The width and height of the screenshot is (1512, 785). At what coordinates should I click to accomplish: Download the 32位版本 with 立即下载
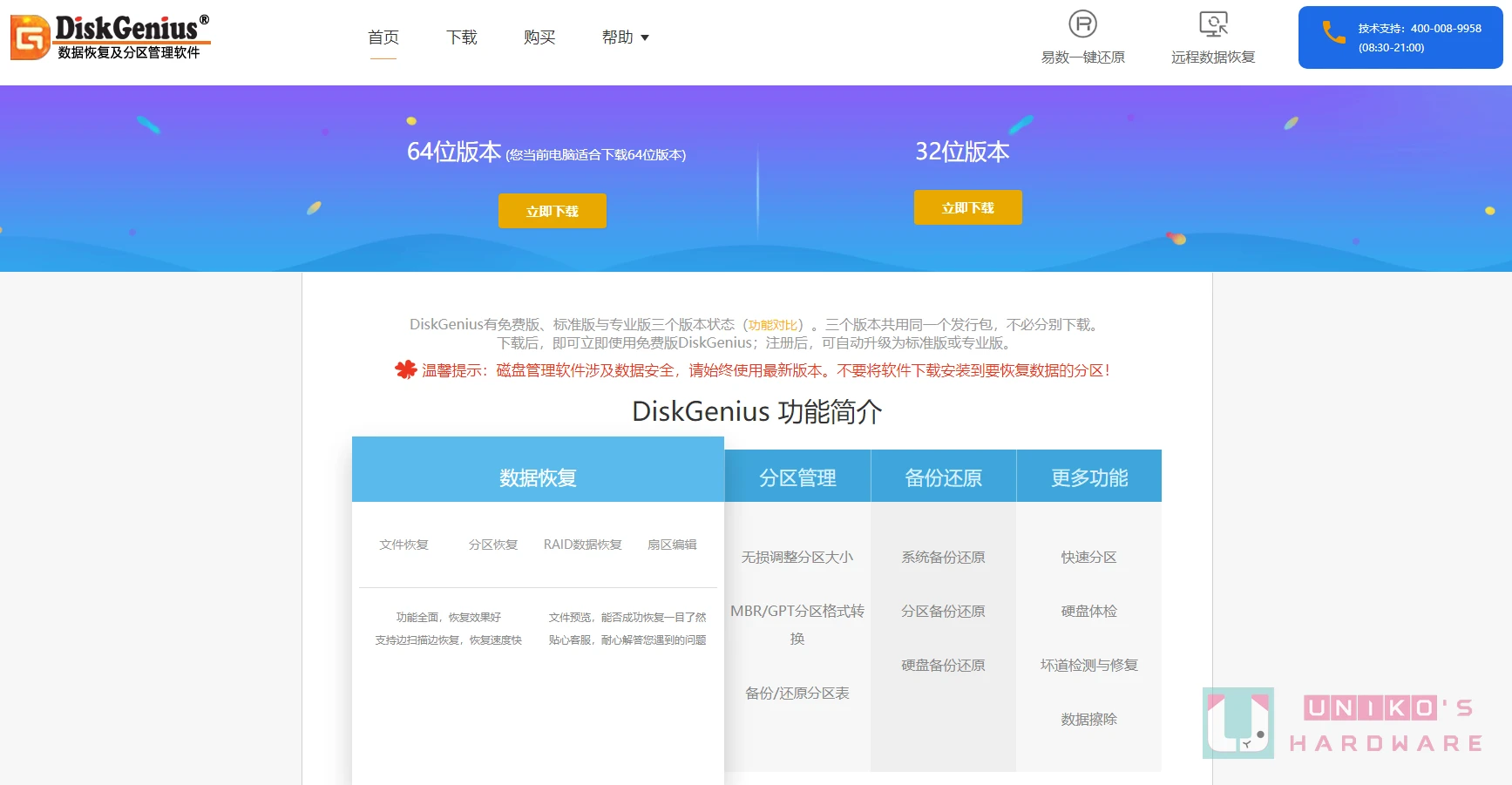click(968, 207)
